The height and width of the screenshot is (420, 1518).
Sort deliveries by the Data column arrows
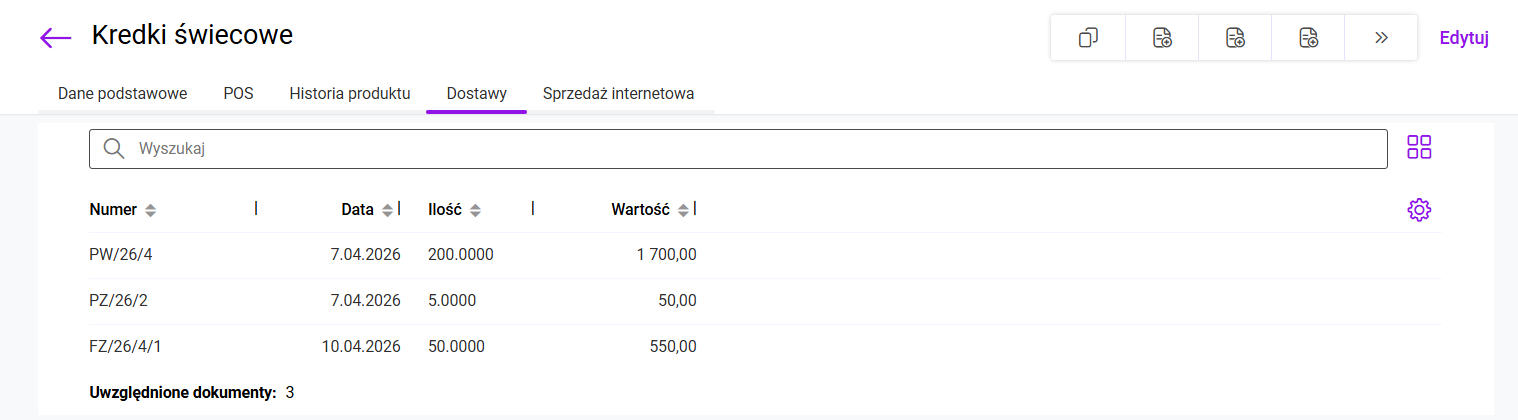click(387, 211)
